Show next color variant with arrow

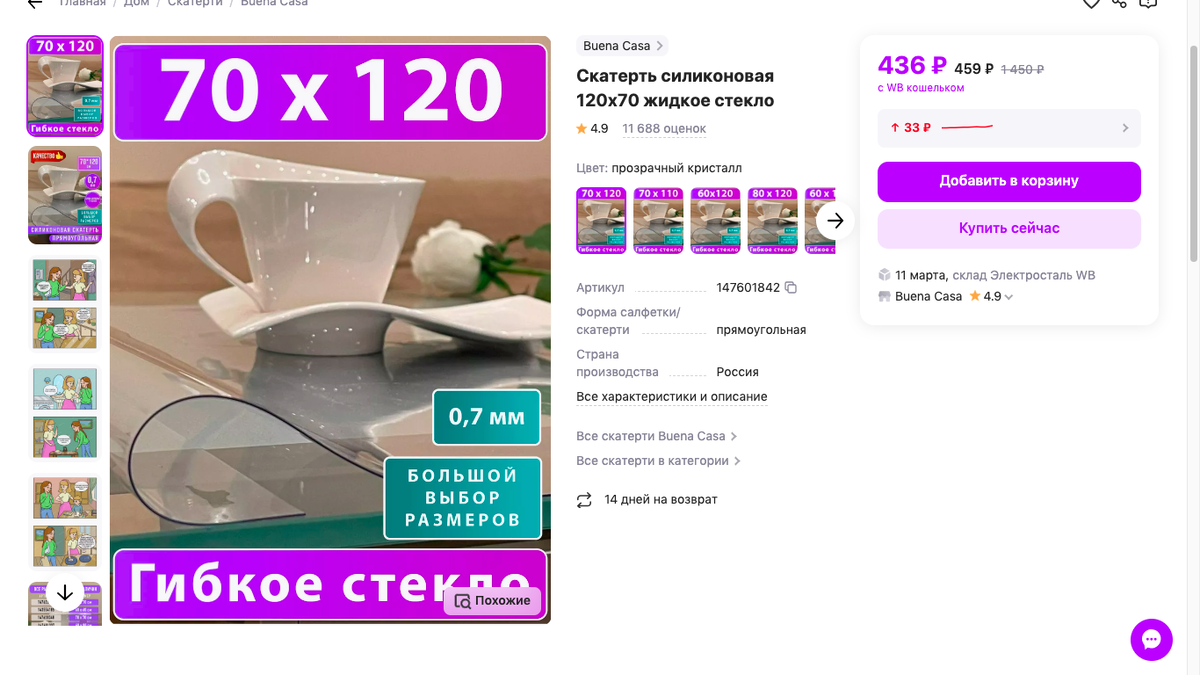point(836,221)
